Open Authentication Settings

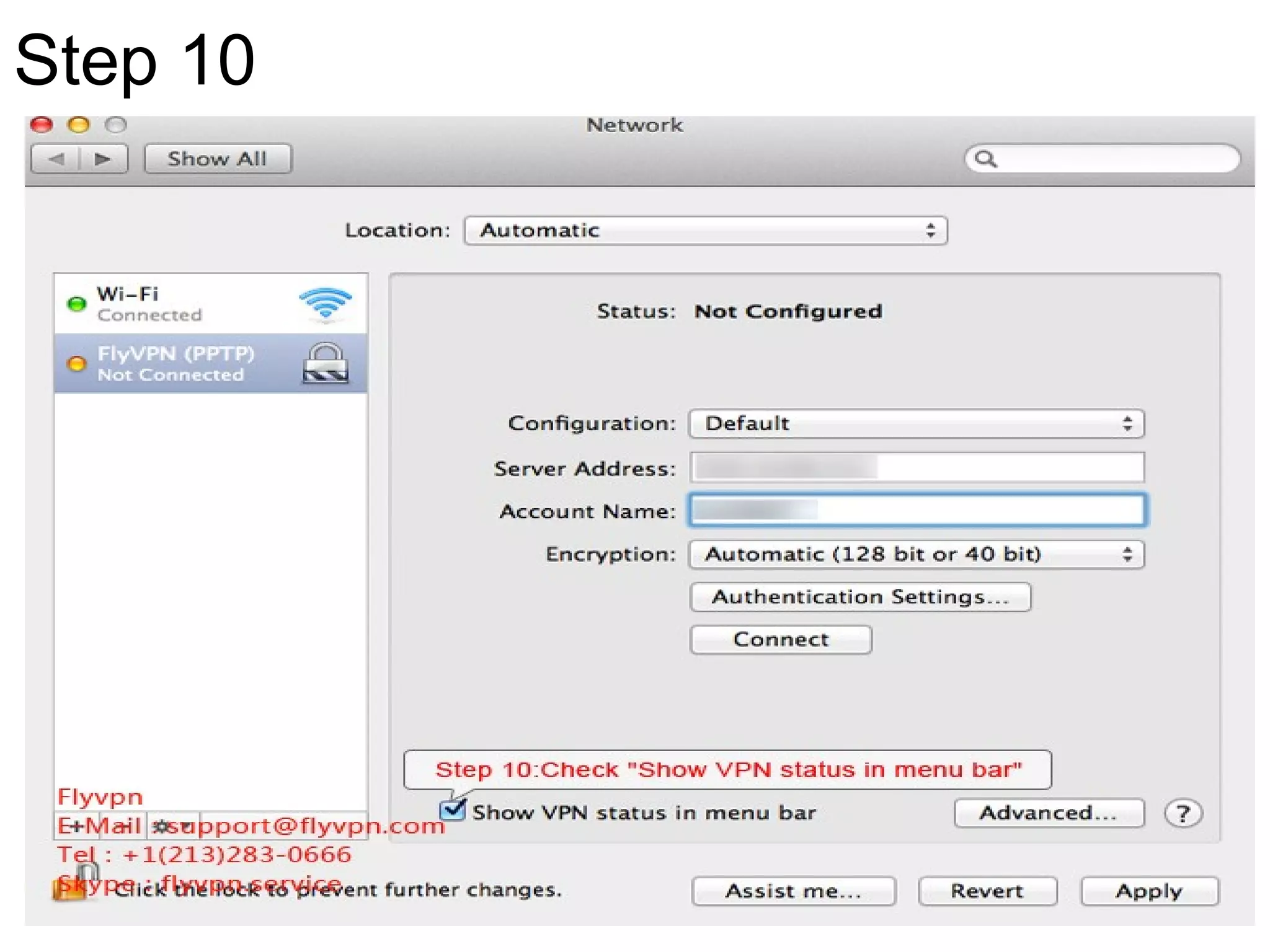click(x=860, y=597)
